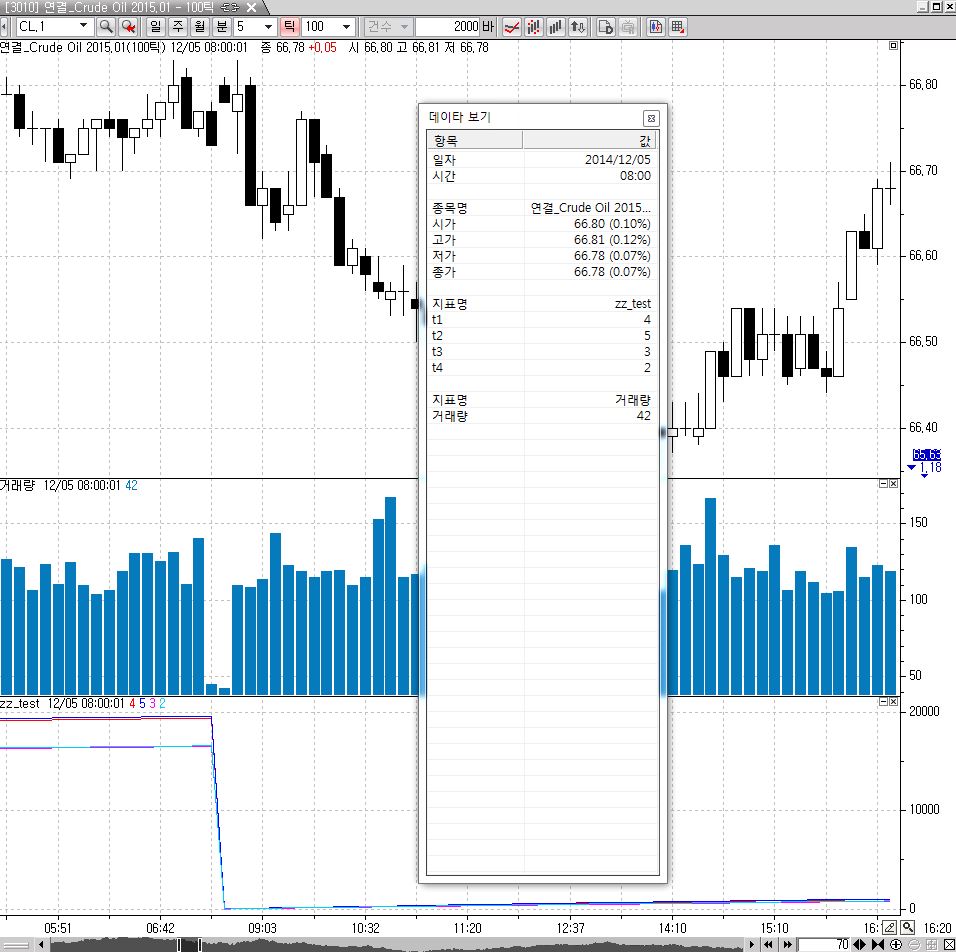Click the pencil drawing tool icon
This screenshot has height=952, width=956.
890,928
